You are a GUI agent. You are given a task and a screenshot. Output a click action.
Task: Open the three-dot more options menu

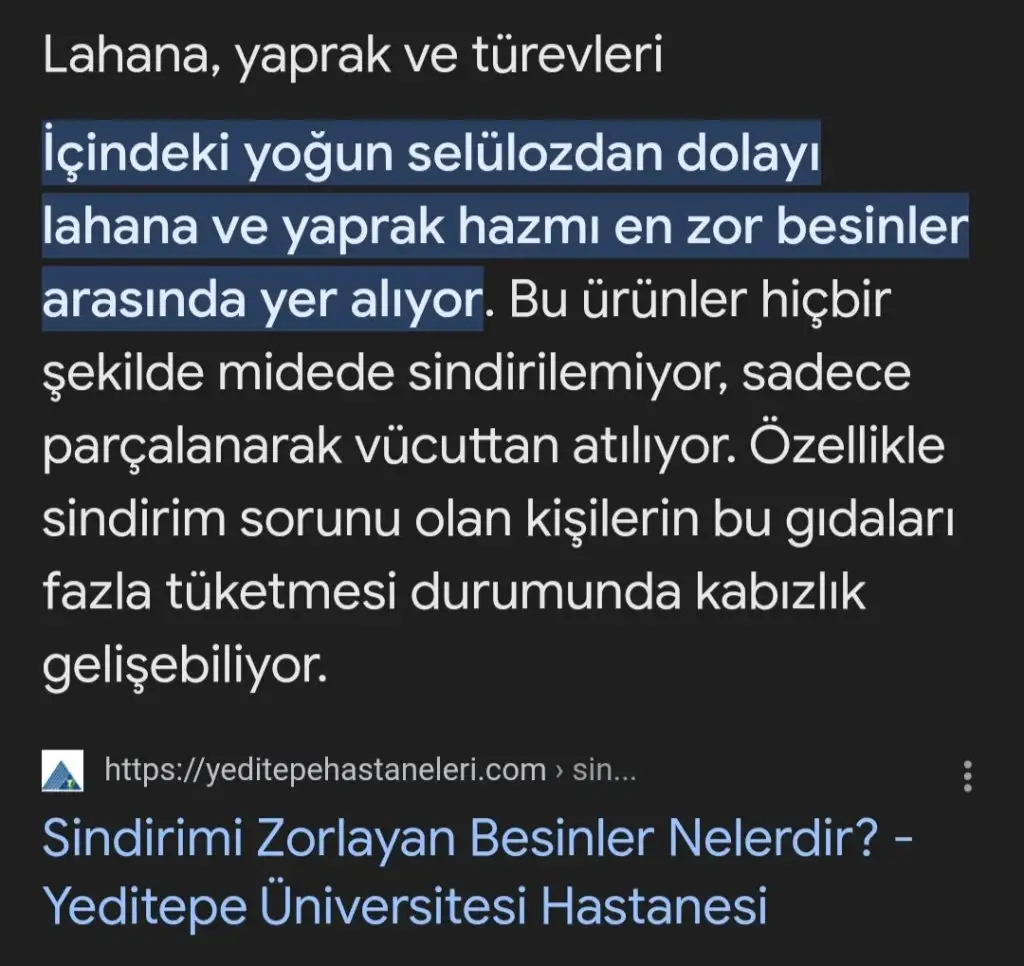pyautogui.click(x=967, y=776)
